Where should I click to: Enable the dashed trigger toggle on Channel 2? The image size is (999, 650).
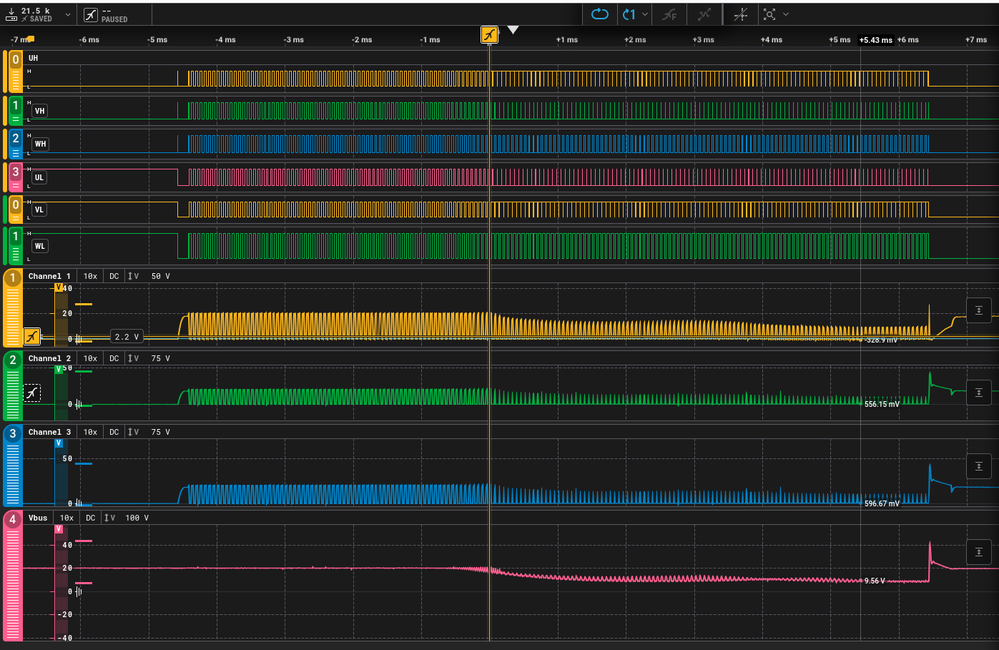pos(32,393)
